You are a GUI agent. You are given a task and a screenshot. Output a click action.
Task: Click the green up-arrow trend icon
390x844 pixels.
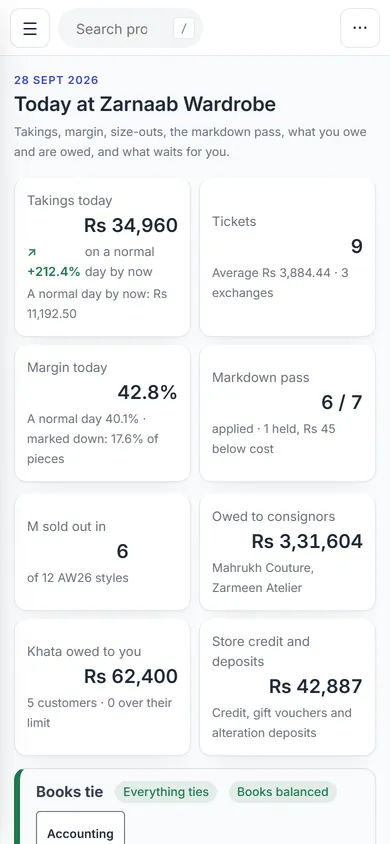tap(32, 252)
